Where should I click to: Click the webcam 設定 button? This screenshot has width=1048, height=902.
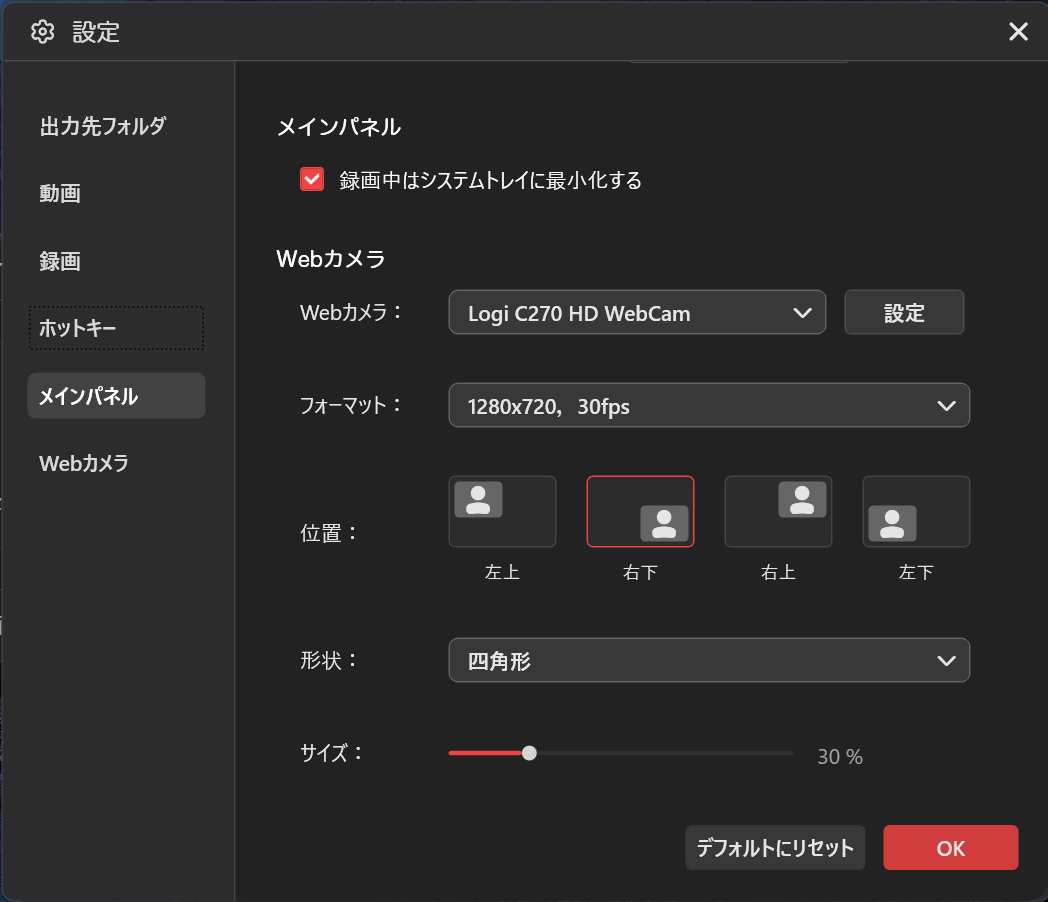[904, 313]
